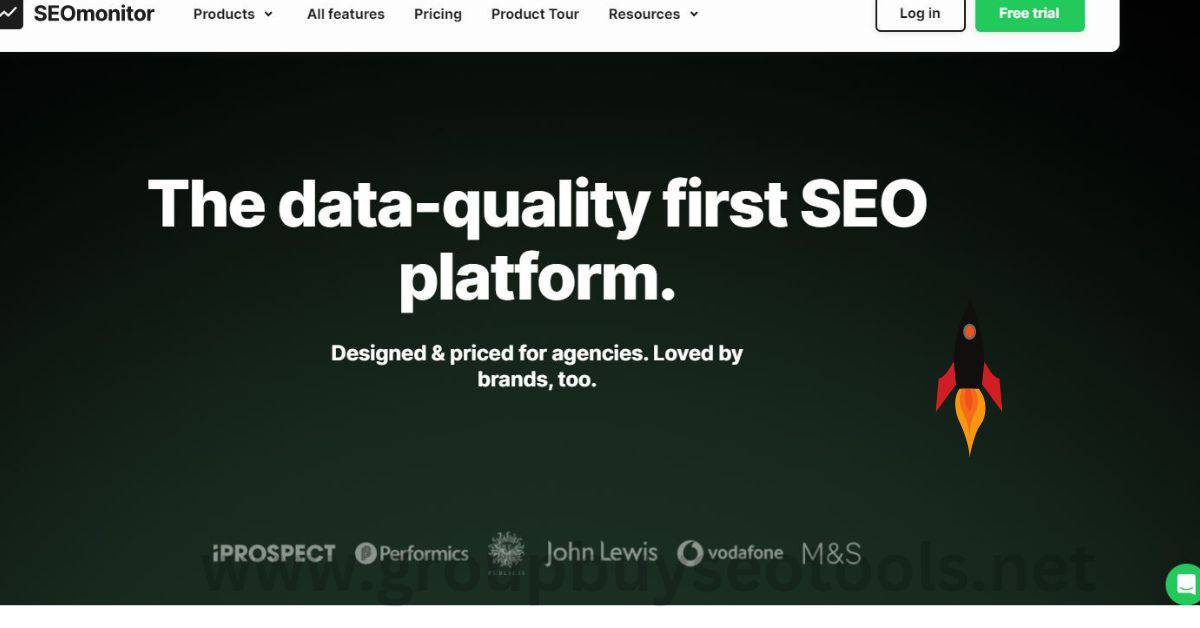Click the Performics brand logo
Image resolution: width=1200 pixels, height=628 pixels.
coord(411,553)
